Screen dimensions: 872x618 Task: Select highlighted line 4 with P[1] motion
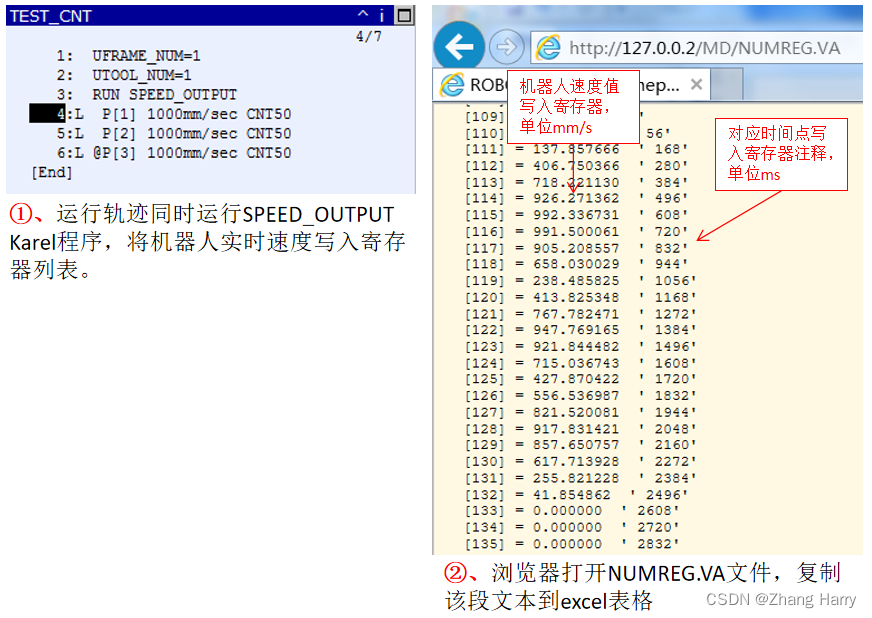[x=160, y=114]
